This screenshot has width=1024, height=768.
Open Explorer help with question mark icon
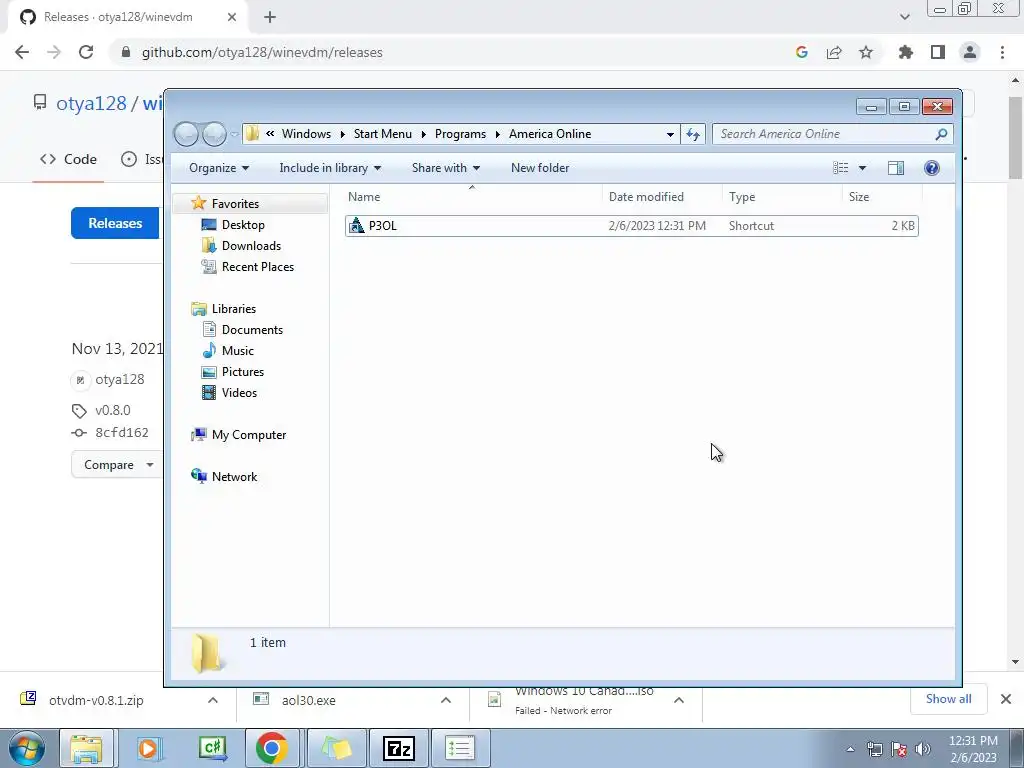[932, 168]
